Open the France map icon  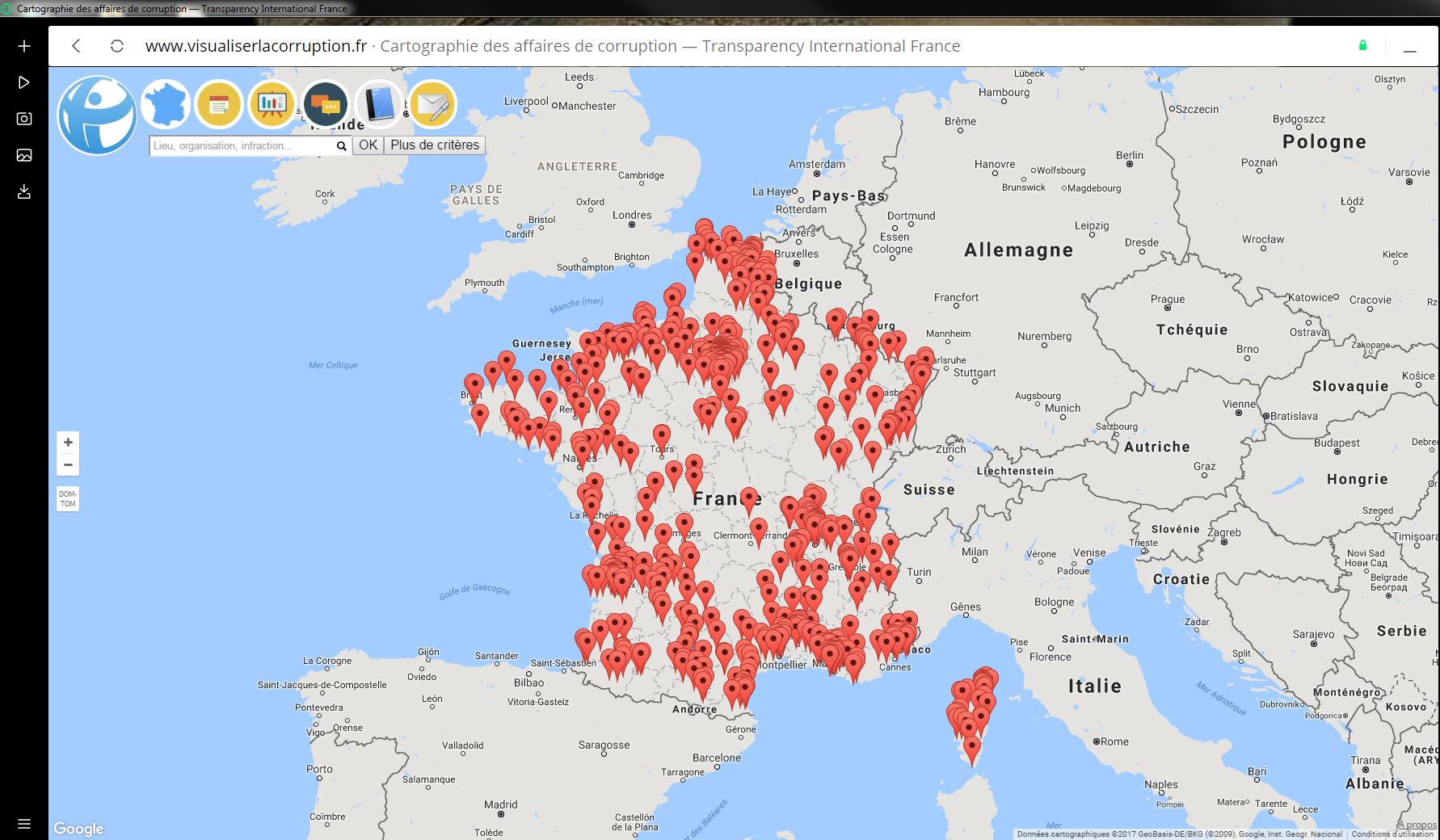pos(166,104)
